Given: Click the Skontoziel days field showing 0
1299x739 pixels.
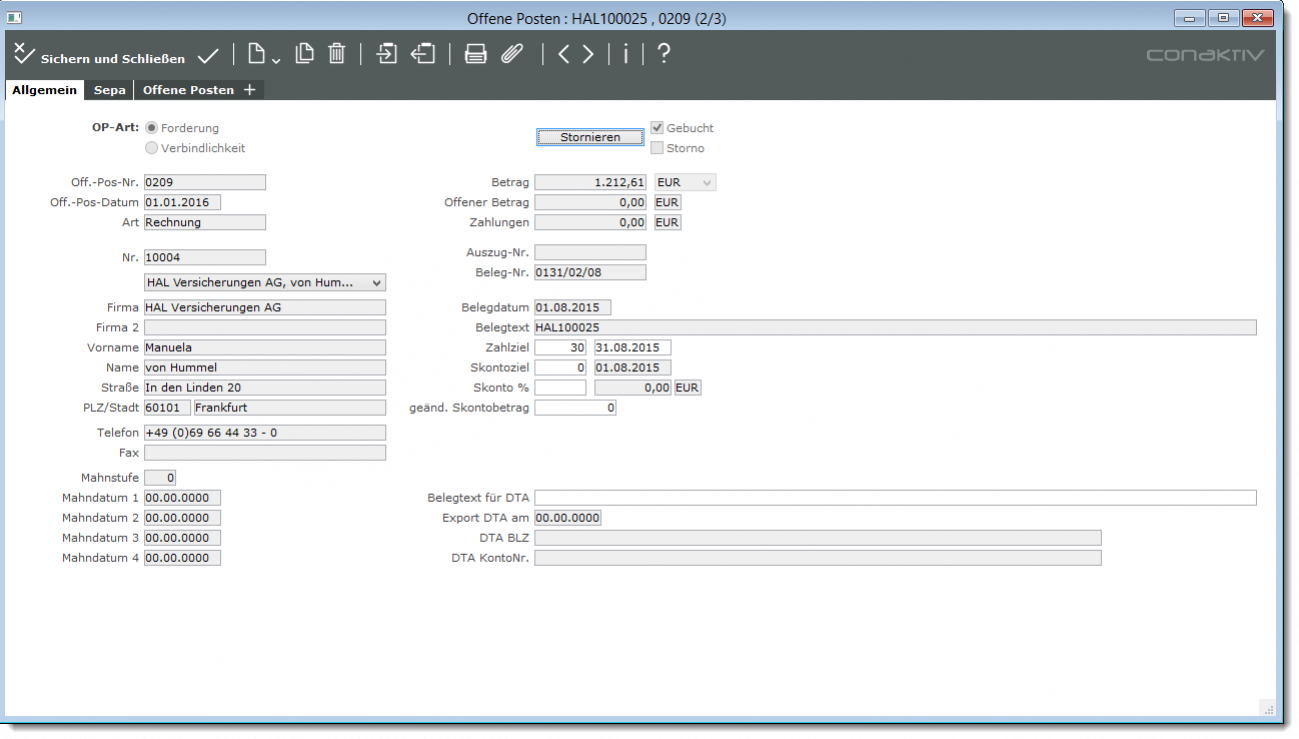Looking at the screenshot, I should coord(561,368).
